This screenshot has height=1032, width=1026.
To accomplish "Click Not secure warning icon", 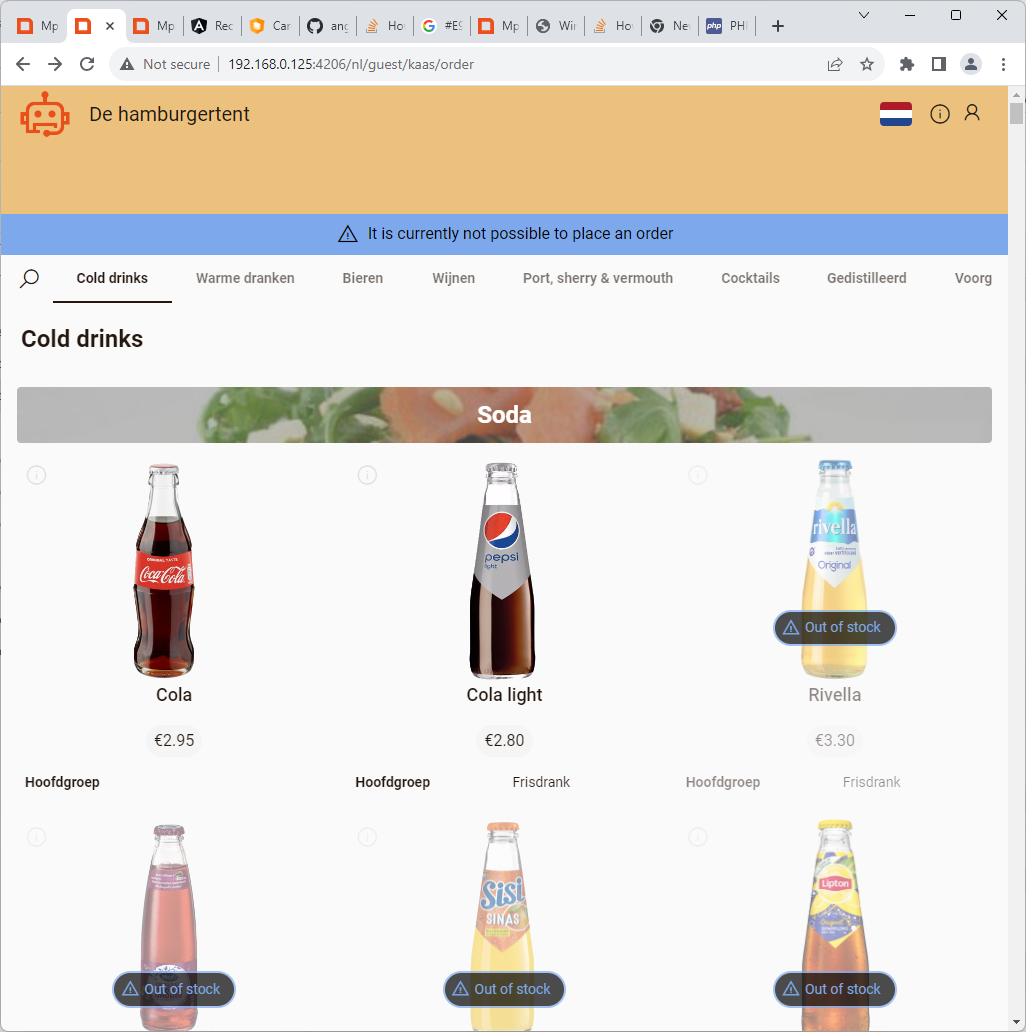I will [x=127, y=64].
